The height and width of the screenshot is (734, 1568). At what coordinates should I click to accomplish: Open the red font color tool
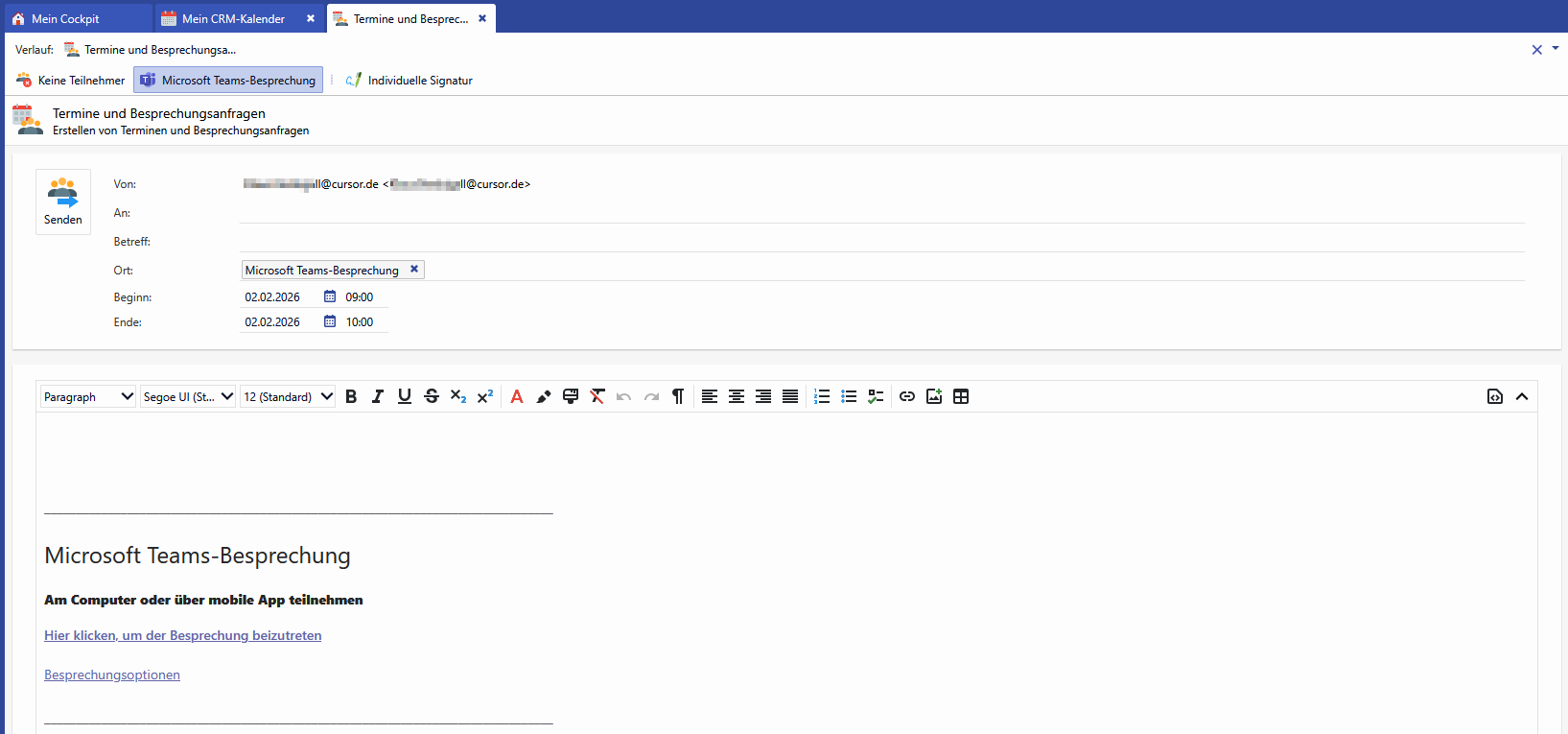point(517,396)
